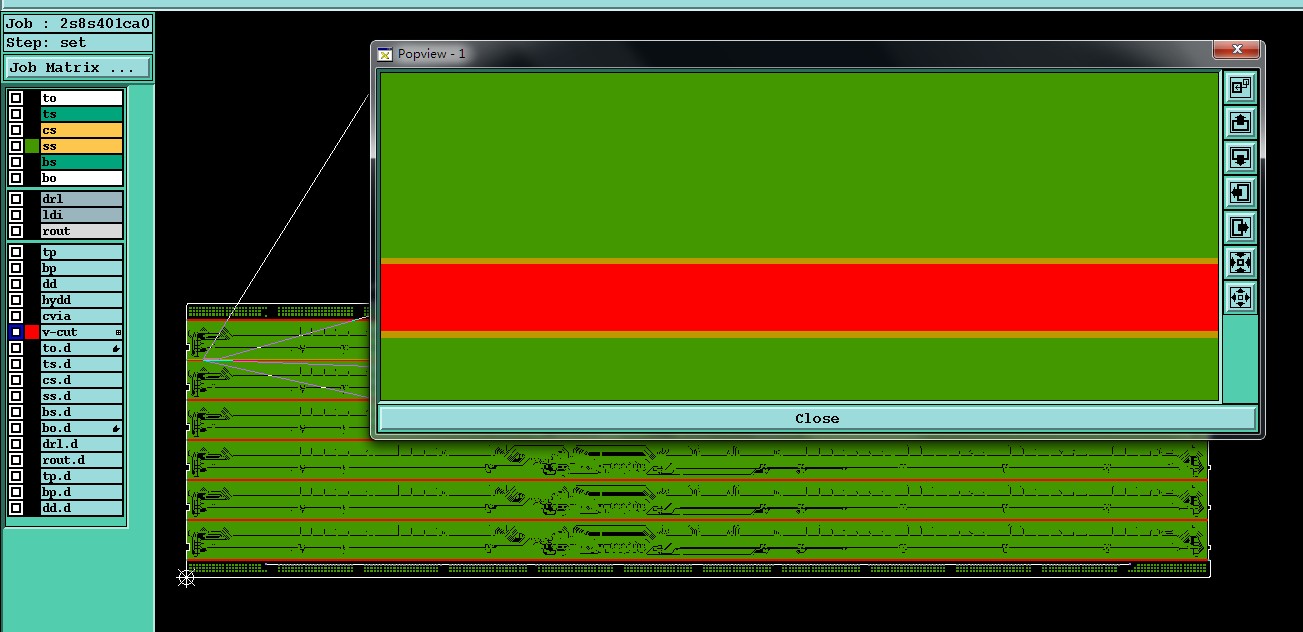This screenshot has width=1303, height=632.
Task: Select the ldi layer name
Action: (82, 215)
